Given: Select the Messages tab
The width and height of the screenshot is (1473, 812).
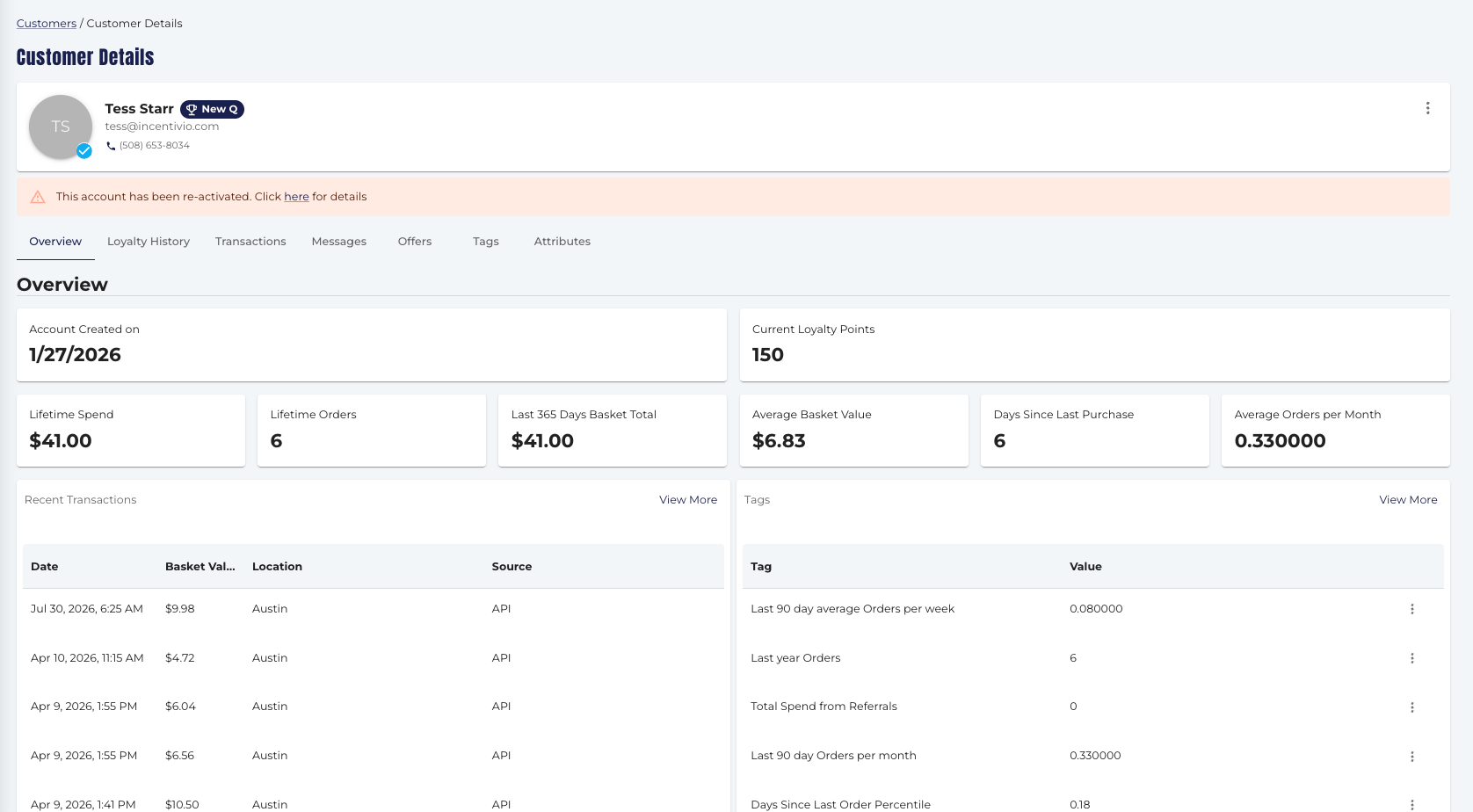Looking at the screenshot, I should [338, 242].
